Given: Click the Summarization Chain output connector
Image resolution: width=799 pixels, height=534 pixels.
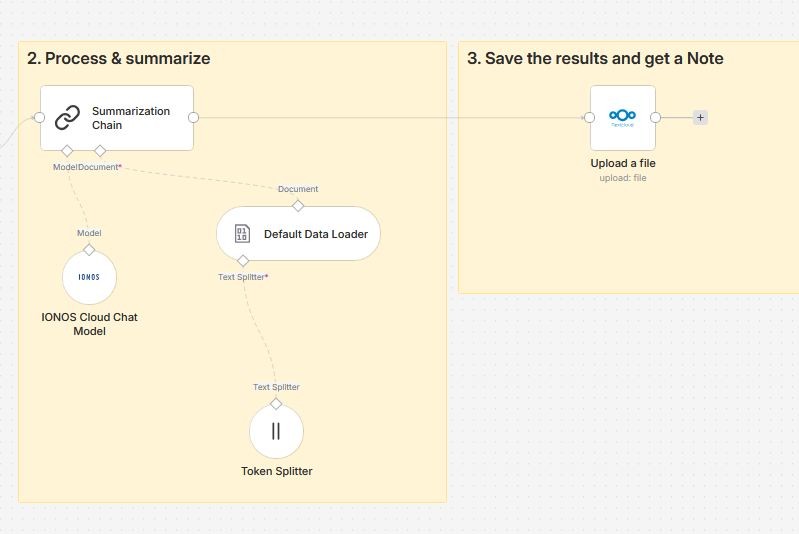Looking at the screenshot, I should coord(194,118).
